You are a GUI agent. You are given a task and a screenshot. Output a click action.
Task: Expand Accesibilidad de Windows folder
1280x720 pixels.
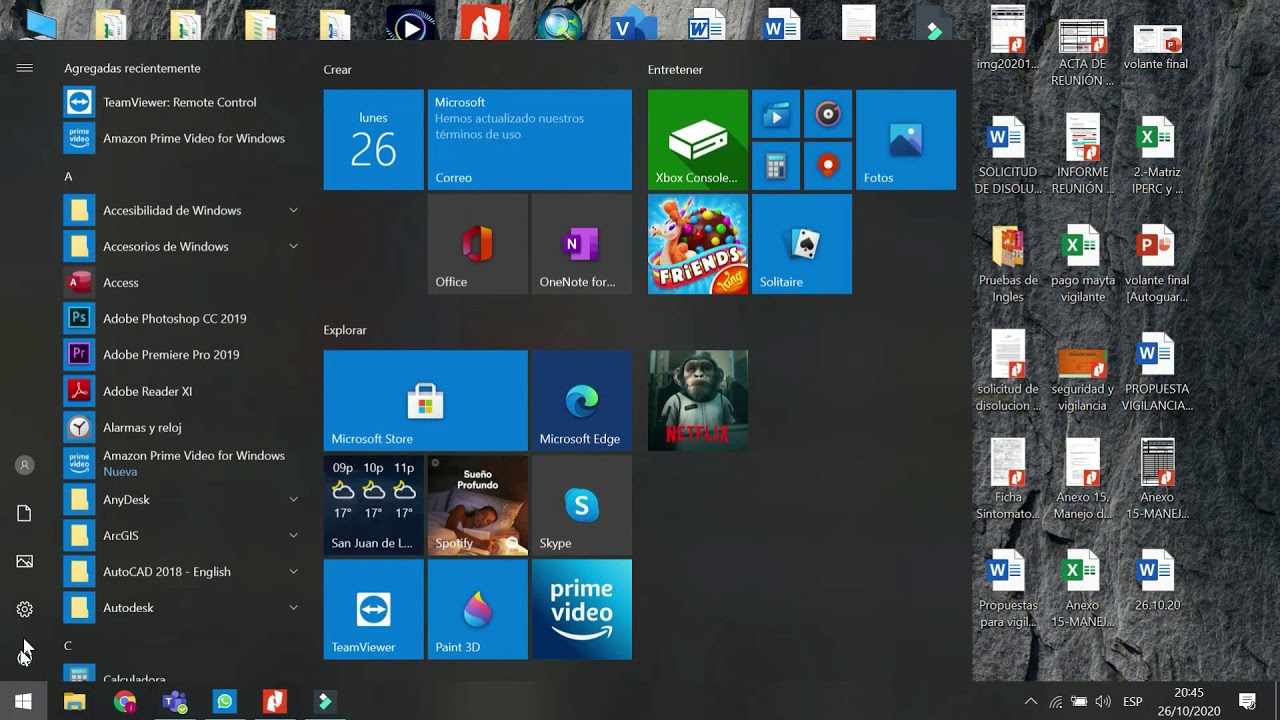(182, 210)
